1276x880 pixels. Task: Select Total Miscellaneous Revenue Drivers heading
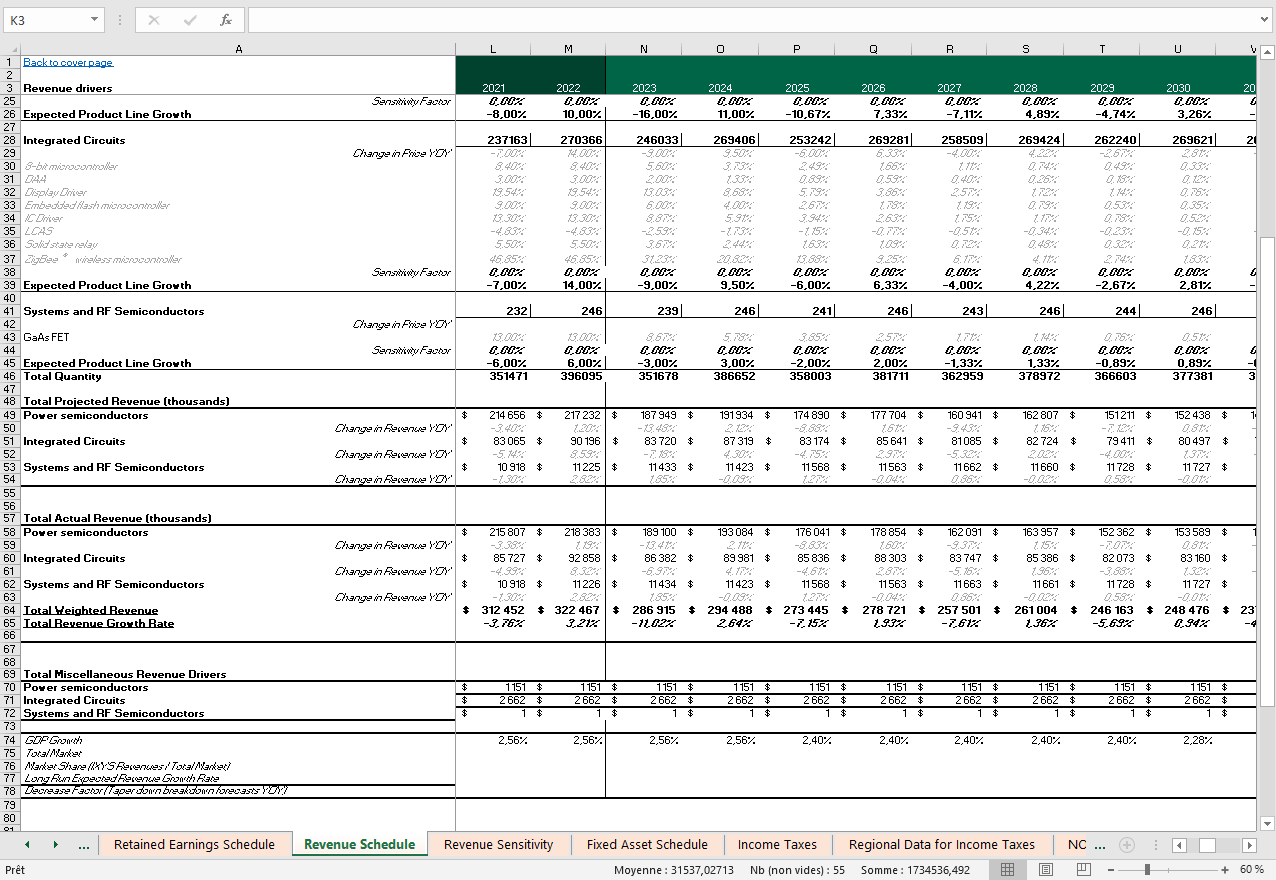(x=124, y=674)
